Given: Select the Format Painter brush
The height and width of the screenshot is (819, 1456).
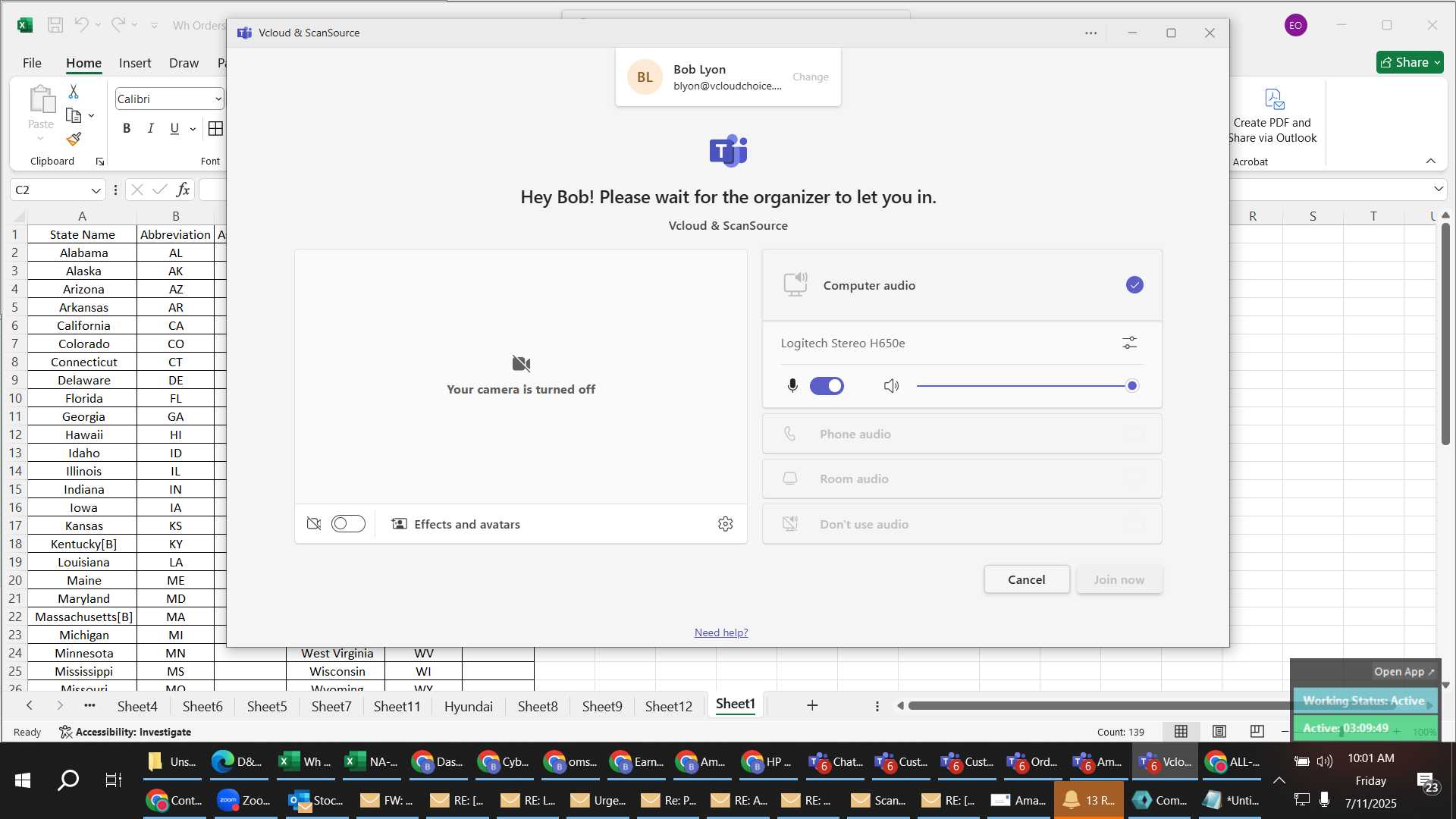Looking at the screenshot, I should tap(74, 140).
